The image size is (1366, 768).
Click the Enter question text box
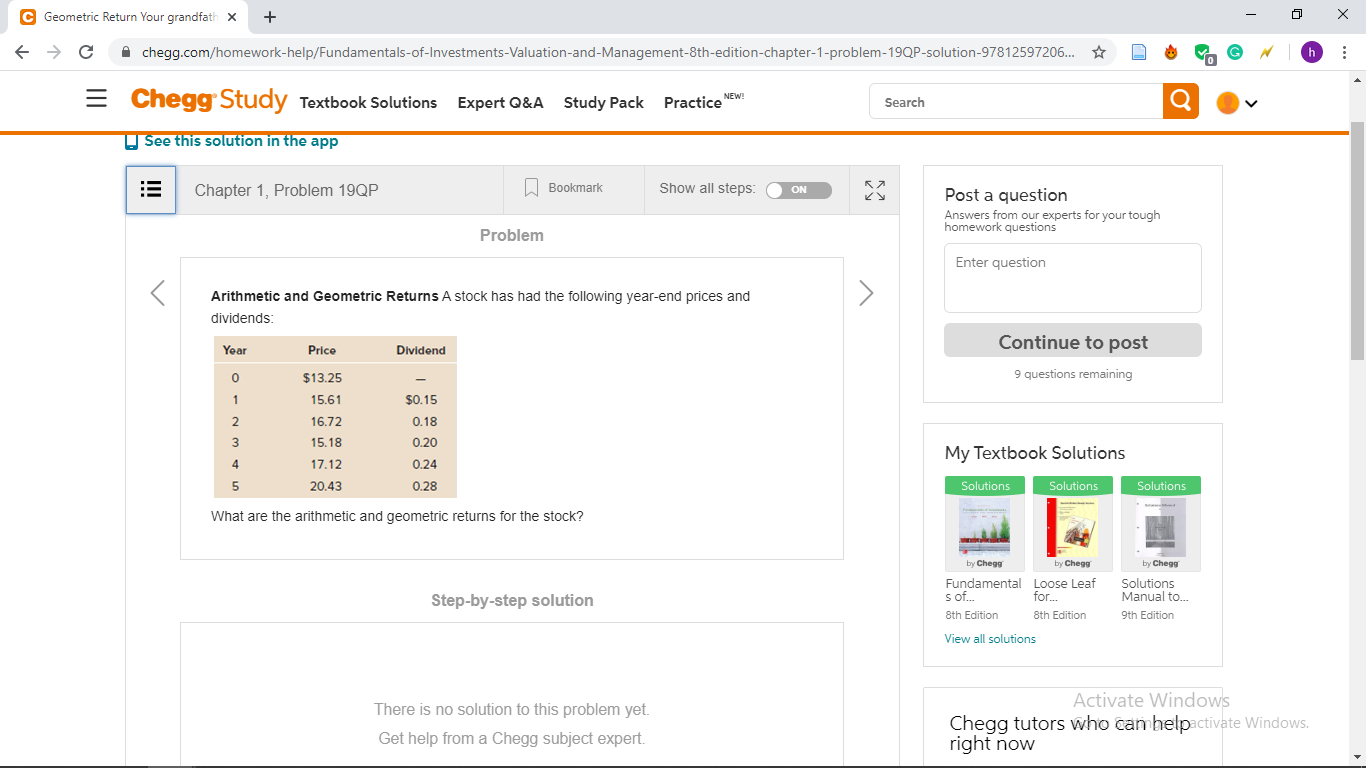(x=1073, y=278)
